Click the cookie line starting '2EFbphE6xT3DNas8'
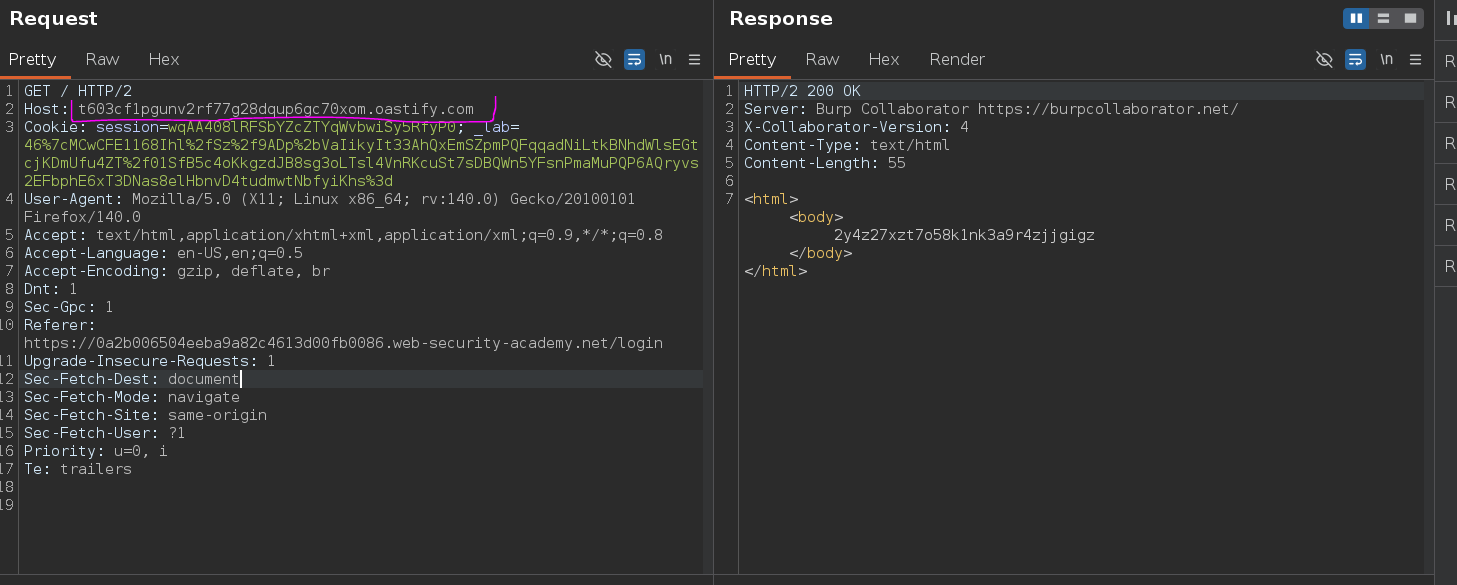 pyautogui.click(x=208, y=181)
